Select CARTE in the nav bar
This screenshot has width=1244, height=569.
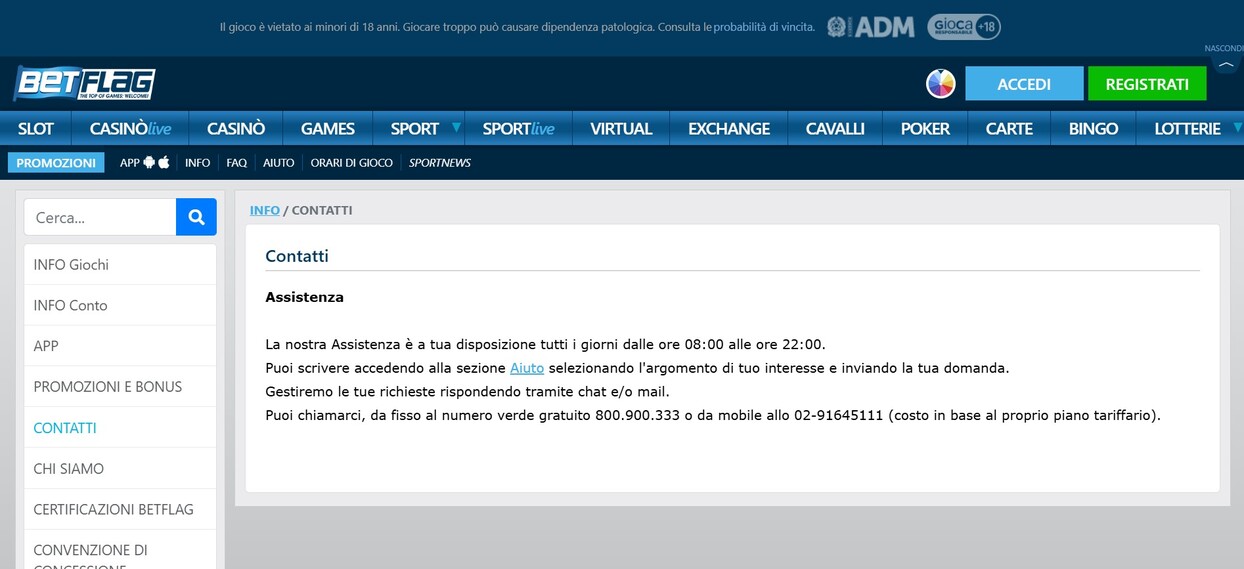point(1009,128)
